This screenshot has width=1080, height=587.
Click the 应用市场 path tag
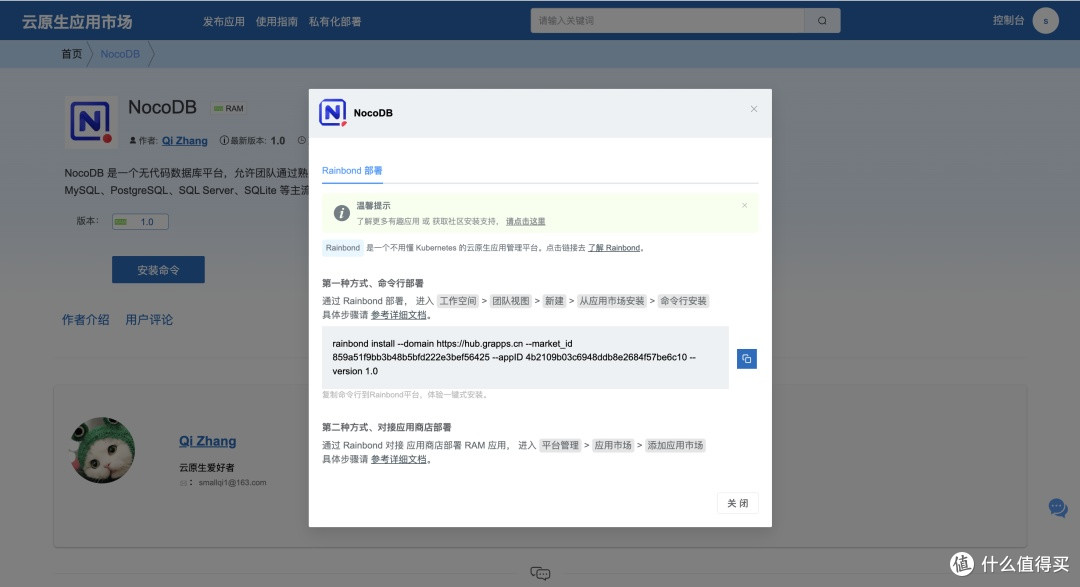pyautogui.click(x=613, y=446)
